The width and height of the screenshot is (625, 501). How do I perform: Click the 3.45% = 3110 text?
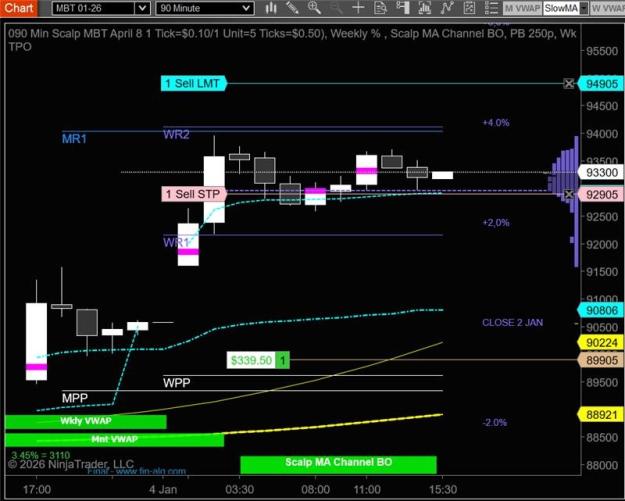40,455
